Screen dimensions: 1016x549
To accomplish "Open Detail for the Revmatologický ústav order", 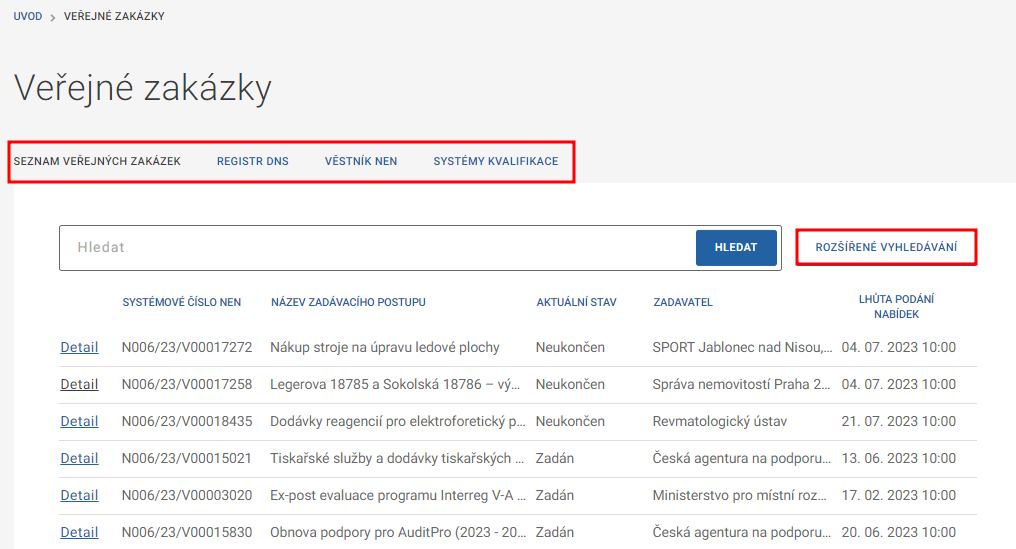I will pyautogui.click(x=79, y=422).
